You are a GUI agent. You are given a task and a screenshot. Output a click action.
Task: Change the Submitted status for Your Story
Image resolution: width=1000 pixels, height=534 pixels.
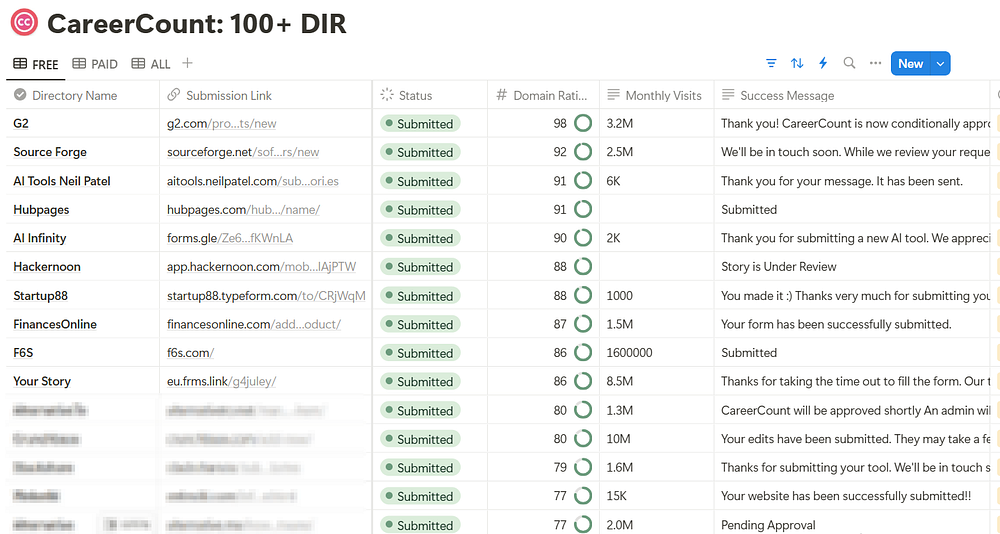pyautogui.click(x=420, y=382)
